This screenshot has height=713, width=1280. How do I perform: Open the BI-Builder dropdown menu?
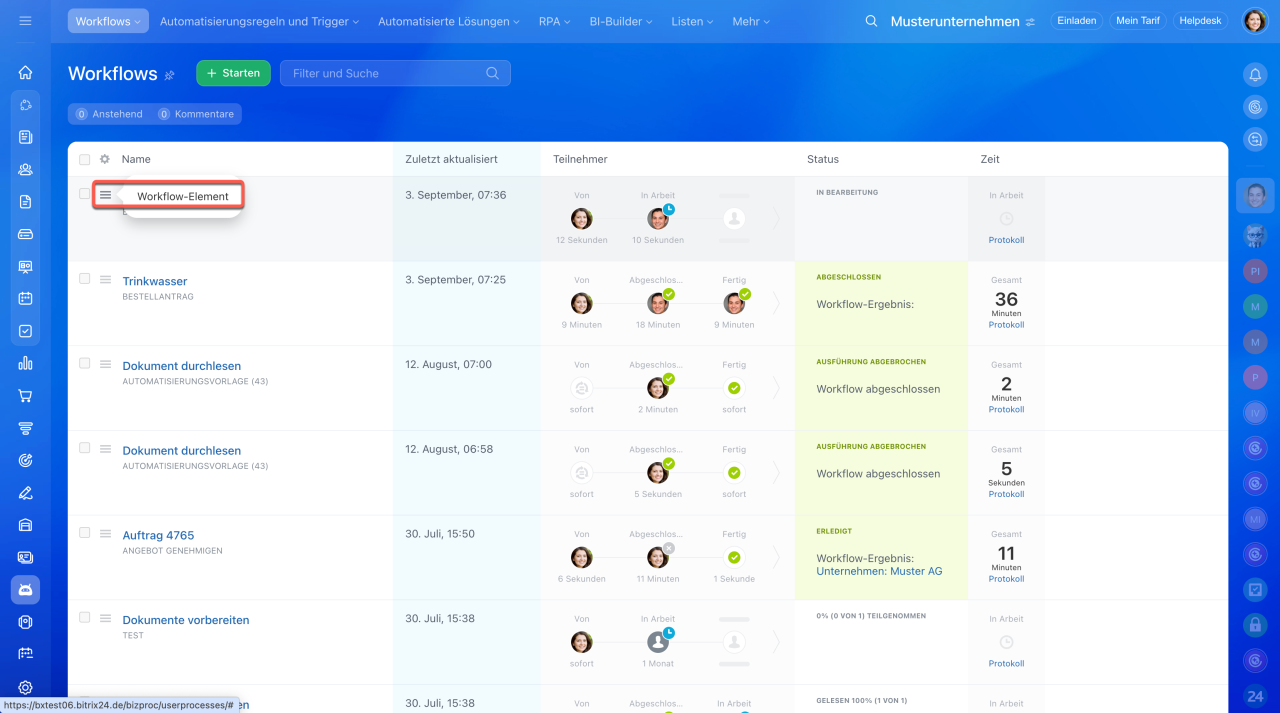[620, 21]
